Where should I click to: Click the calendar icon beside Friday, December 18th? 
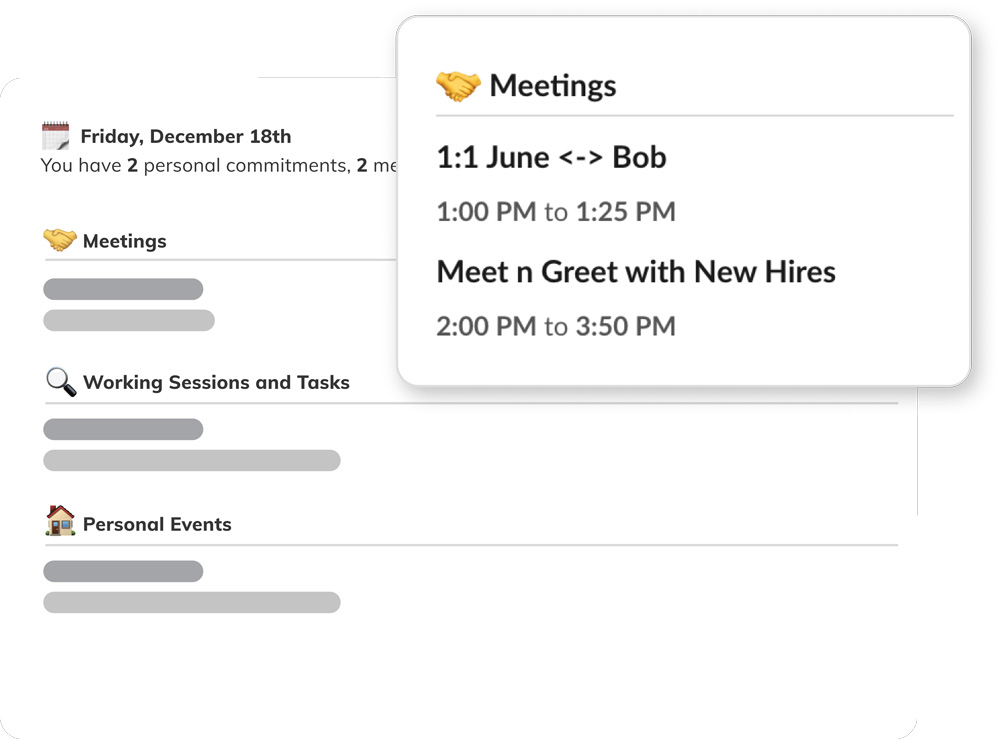pos(56,136)
